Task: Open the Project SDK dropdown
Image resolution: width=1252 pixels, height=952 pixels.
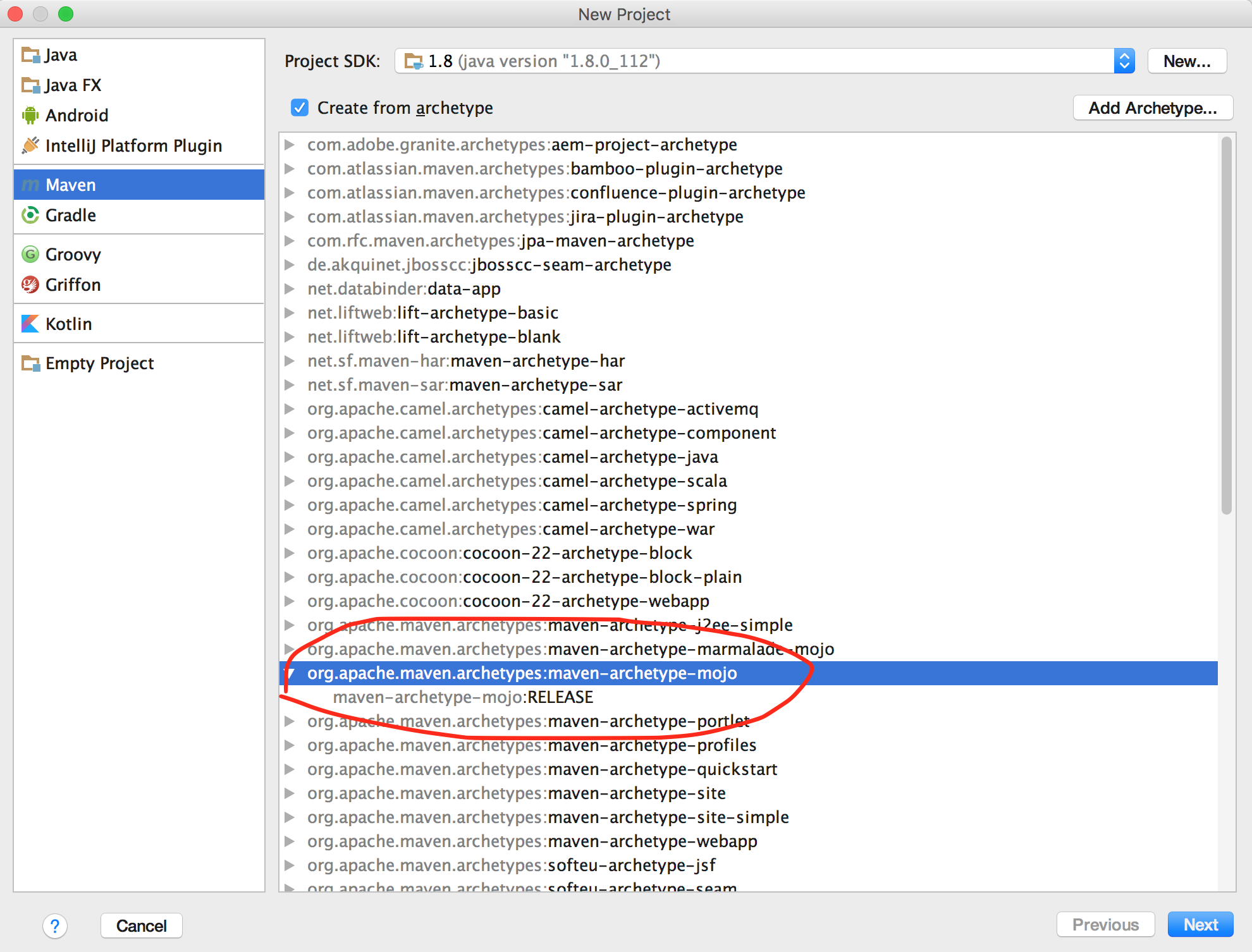Action: point(1123,60)
